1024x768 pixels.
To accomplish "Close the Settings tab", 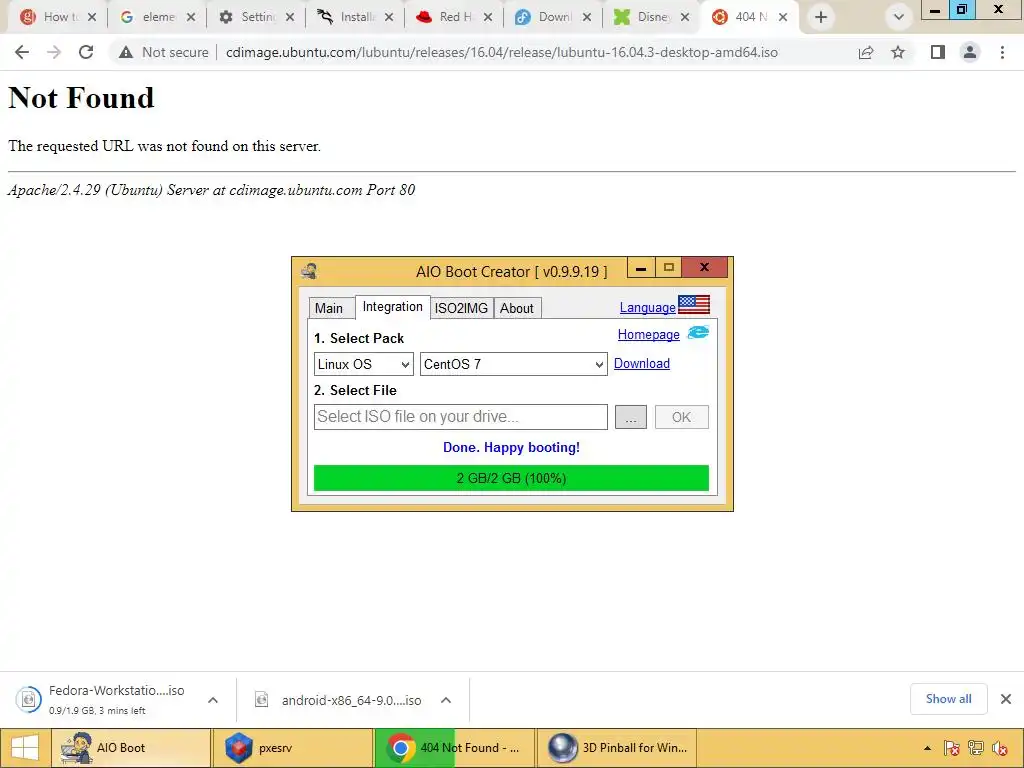I will point(290,17).
